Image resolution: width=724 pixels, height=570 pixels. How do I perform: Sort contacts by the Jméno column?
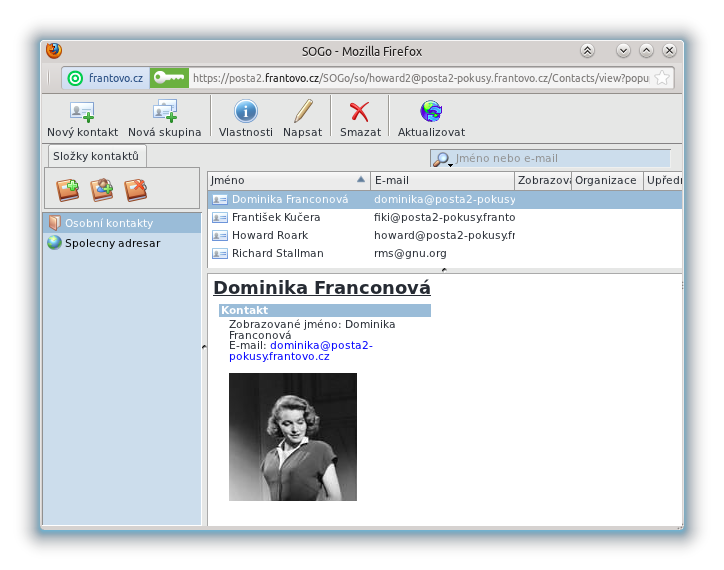pyautogui.click(x=280, y=180)
